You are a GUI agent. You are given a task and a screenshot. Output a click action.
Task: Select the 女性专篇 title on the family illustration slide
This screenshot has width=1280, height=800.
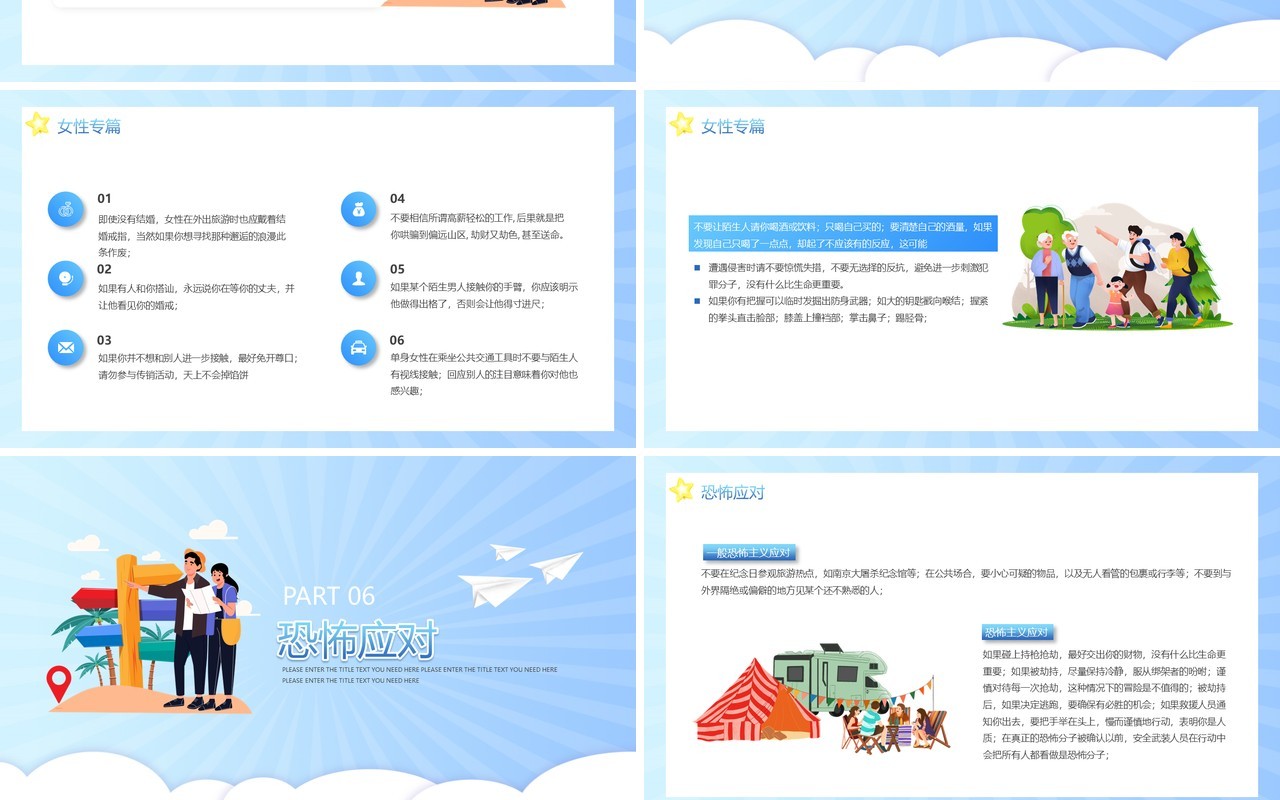[x=733, y=126]
